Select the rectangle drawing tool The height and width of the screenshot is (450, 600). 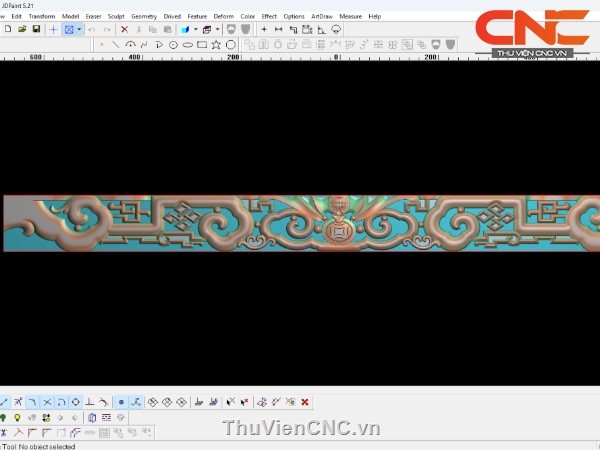coord(202,44)
